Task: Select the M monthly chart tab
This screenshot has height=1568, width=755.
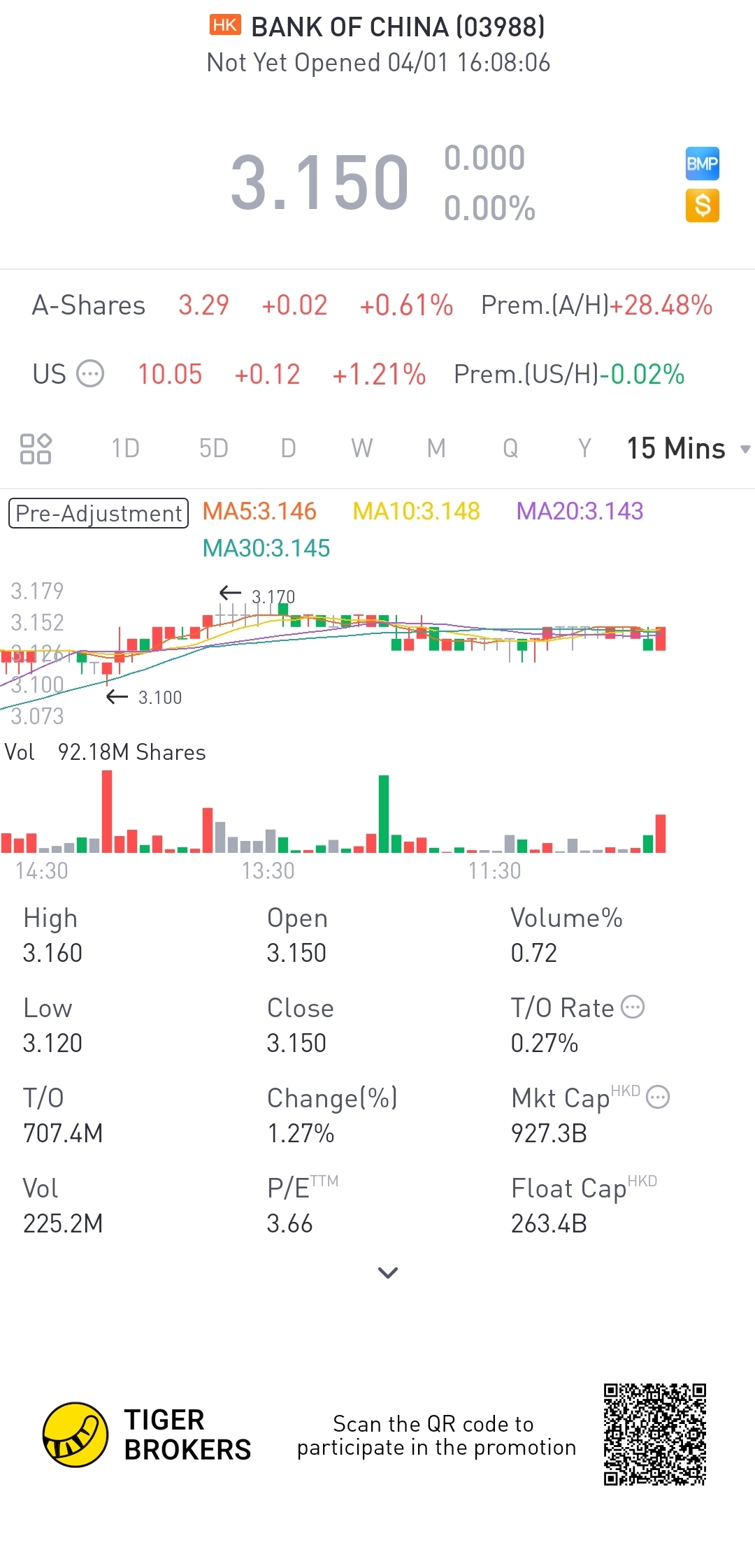Action: (x=436, y=449)
